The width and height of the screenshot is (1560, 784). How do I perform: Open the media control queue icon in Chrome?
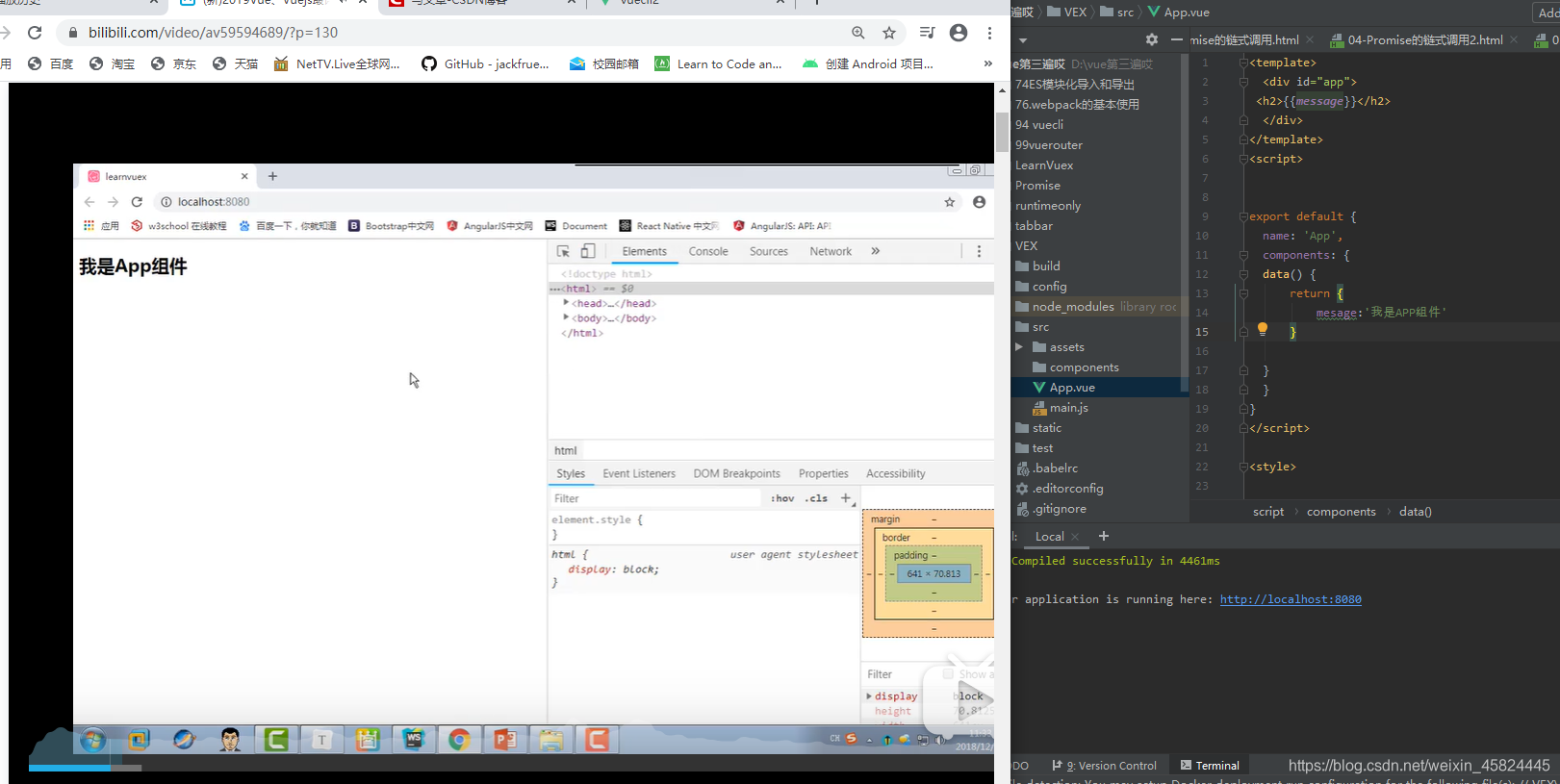tap(927, 33)
